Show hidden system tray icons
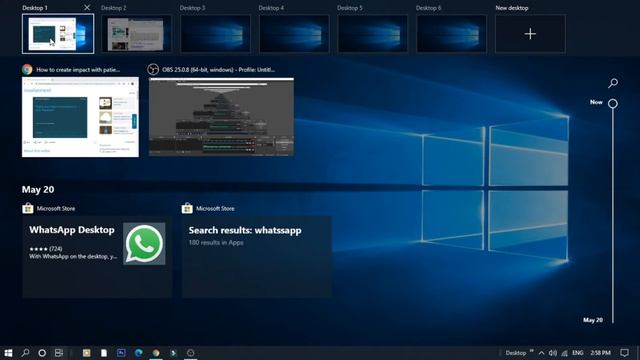This screenshot has width=640, height=360. 542,353
